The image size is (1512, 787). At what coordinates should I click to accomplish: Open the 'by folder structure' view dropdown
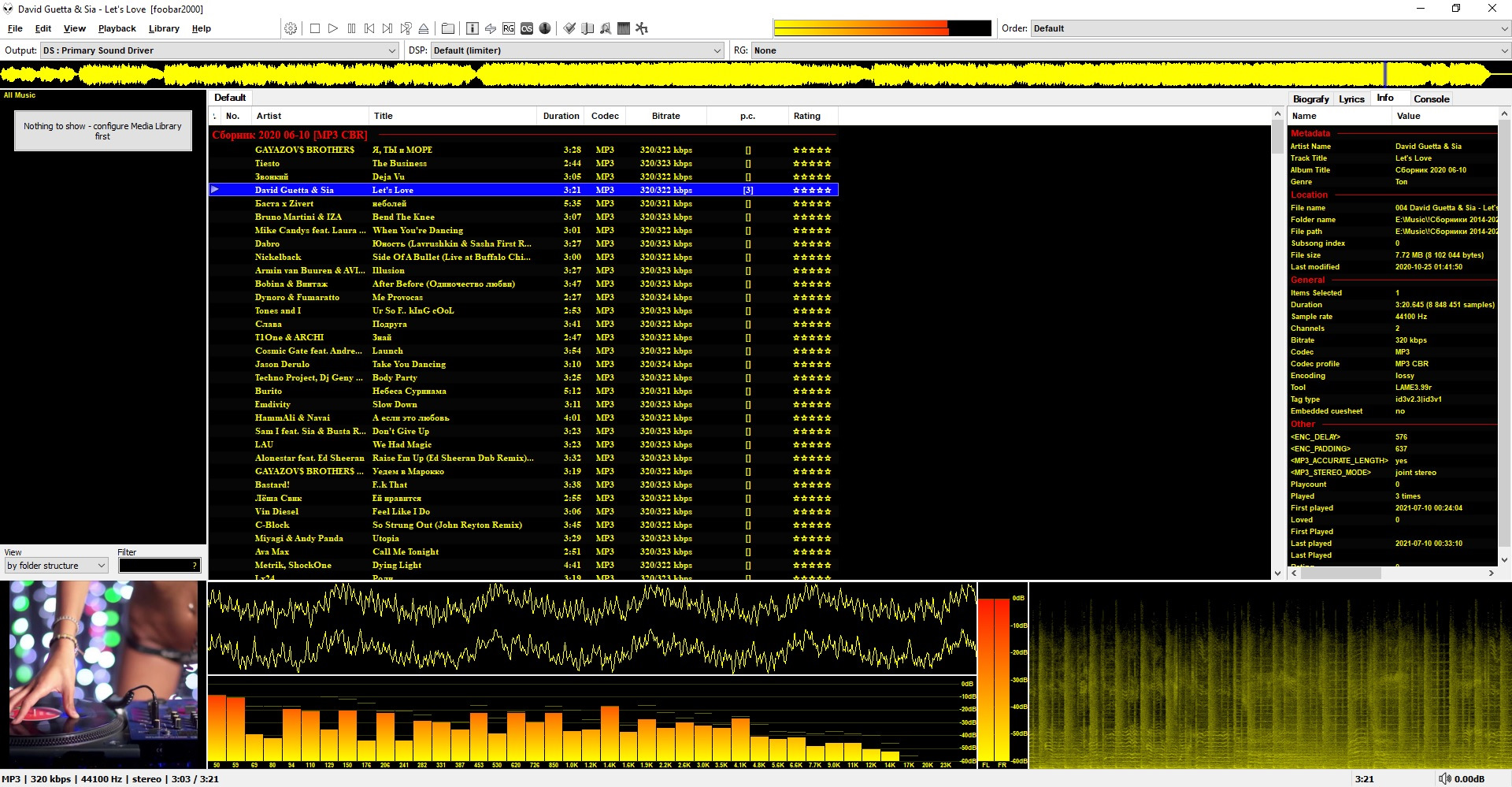click(x=56, y=566)
